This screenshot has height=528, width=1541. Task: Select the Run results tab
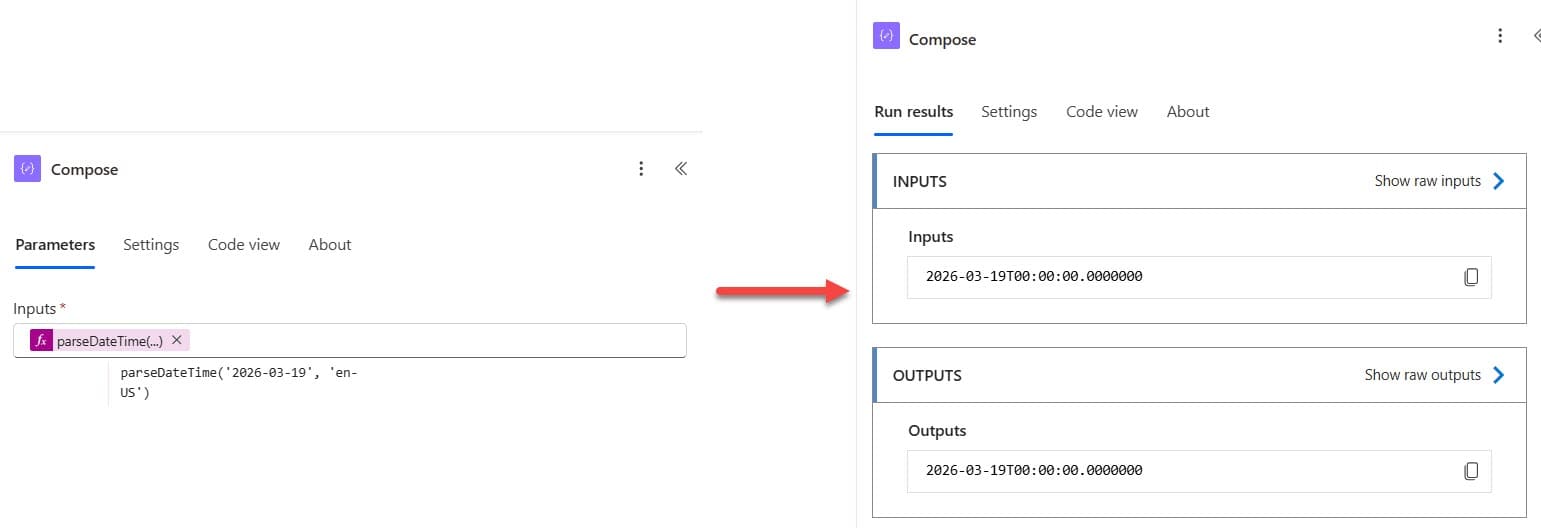(x=914, y=112)
